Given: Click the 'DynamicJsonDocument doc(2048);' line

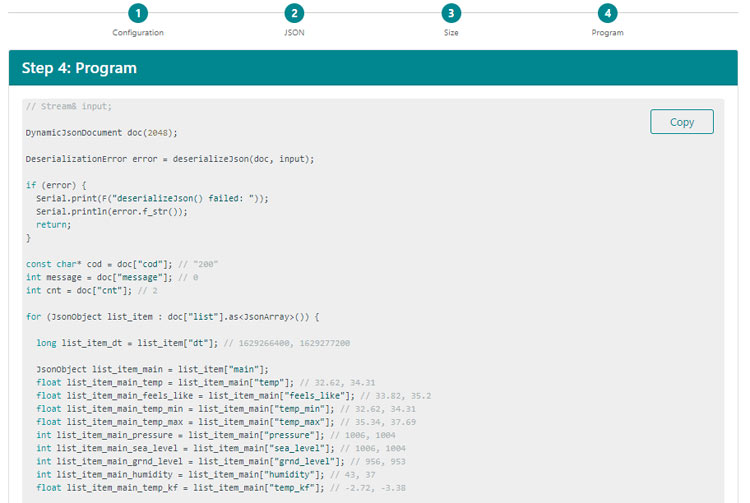Looking at the screenshot, I should pyautogui.click(x=101, y=132).
